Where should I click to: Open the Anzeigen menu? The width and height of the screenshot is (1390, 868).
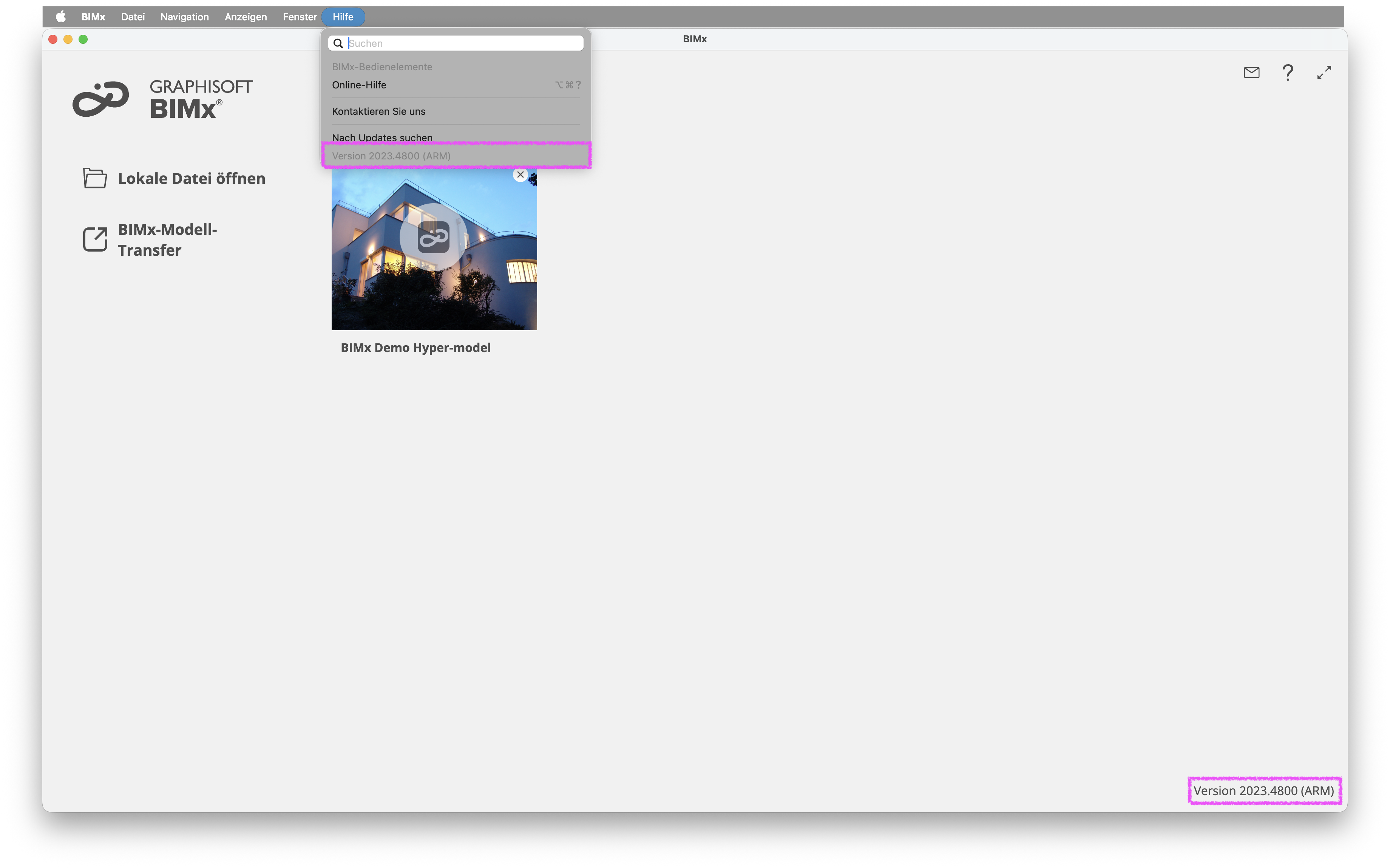pos(246,17)
